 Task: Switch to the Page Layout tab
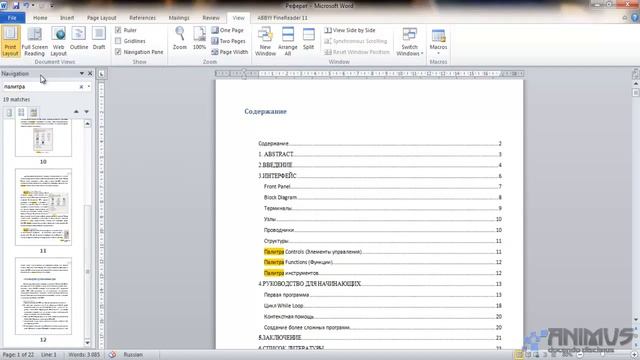click(x=102, y=18)
